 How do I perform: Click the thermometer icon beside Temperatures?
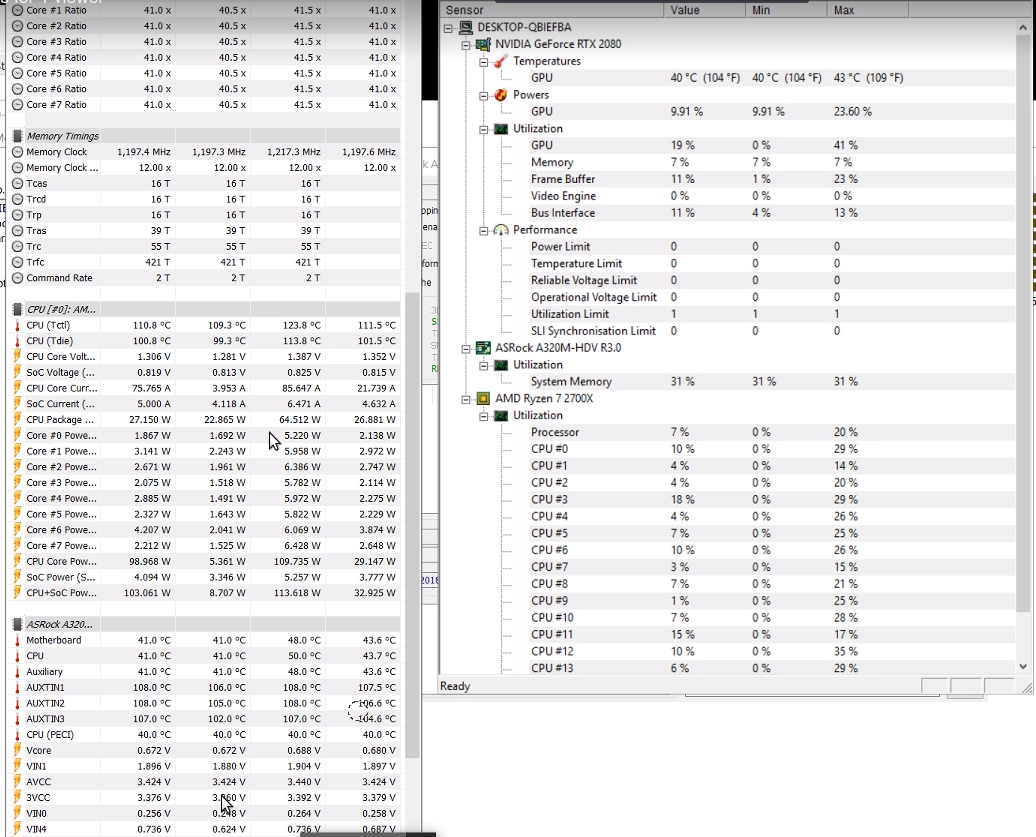pos(501,61)
